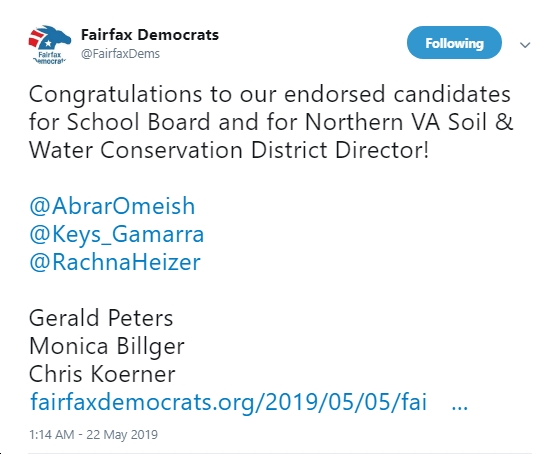Screen dimensions: 558x454
Task: Click 'Water Conservation District Director' text
Action: [x=228, y=150]
